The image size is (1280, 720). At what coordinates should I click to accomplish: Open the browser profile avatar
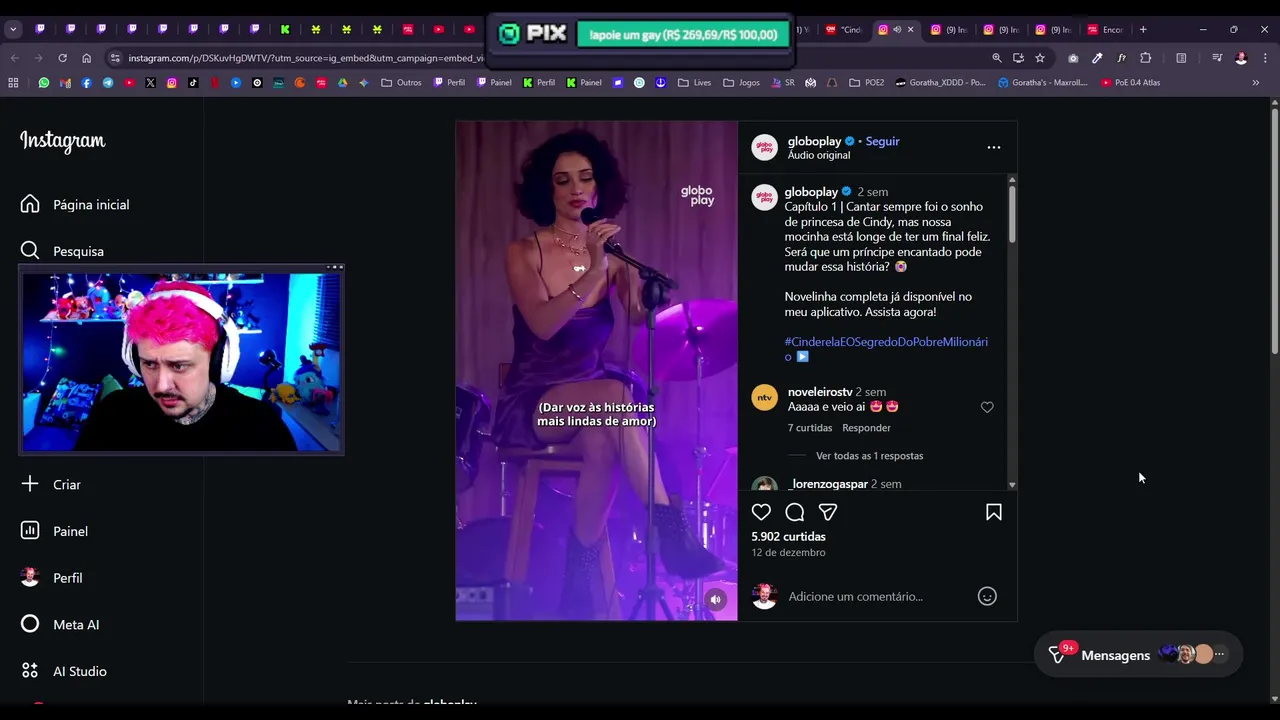1241,58
